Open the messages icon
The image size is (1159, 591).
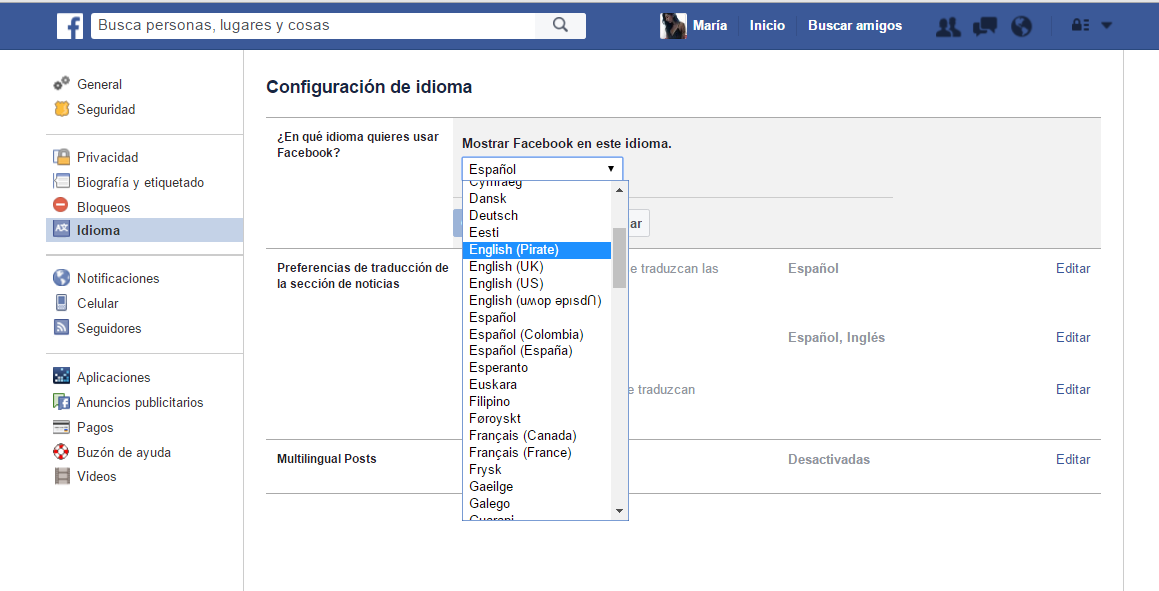(984, 27)
